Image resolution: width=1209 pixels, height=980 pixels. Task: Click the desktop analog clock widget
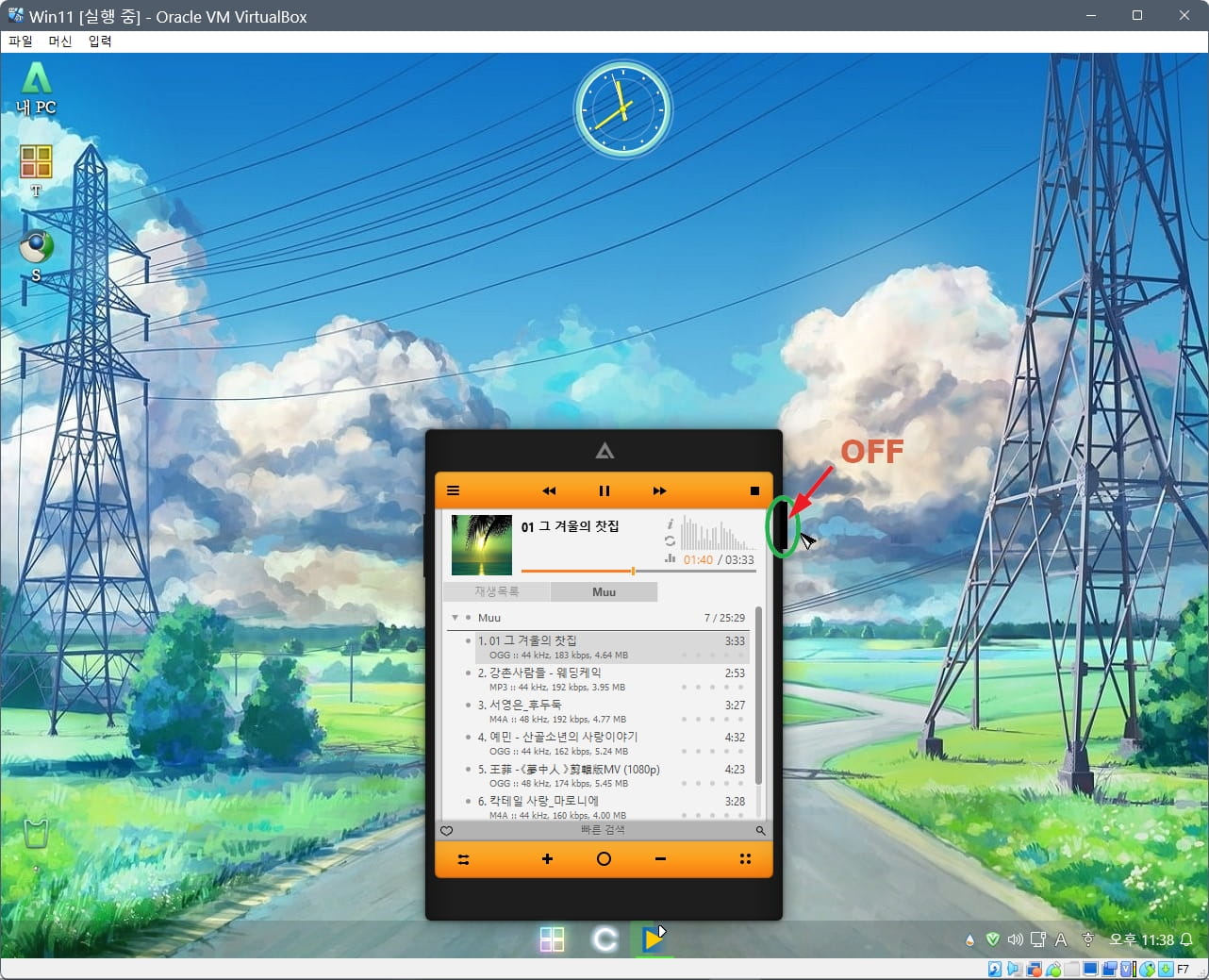point(622,109)
